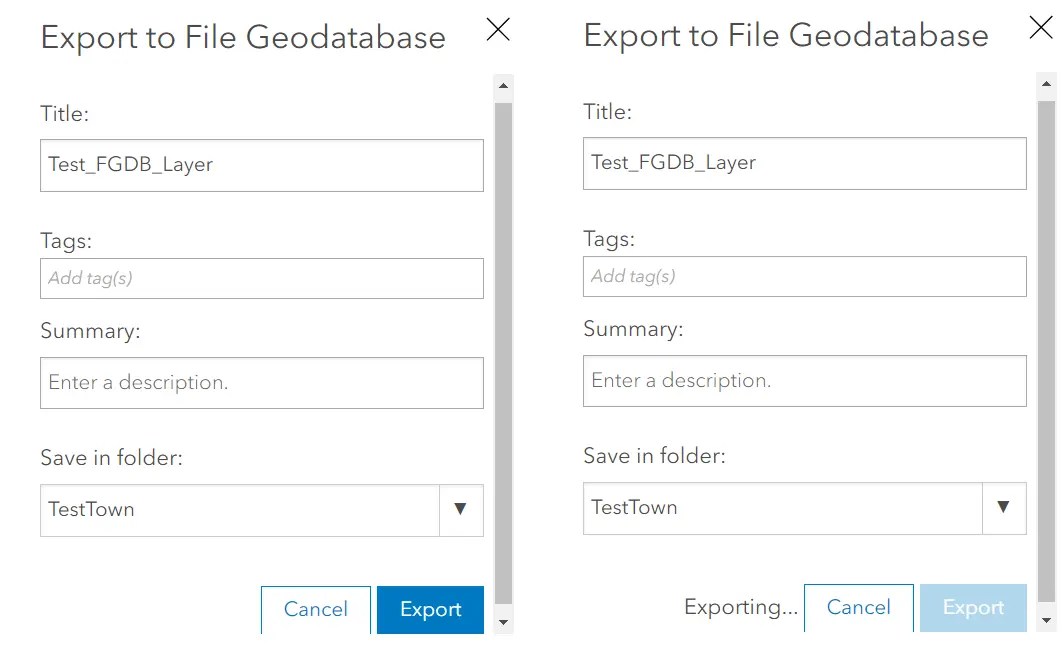The height and width of the screenshot is (653, 1062).
Task: Click the right dialog's scrollbar down arrow
Action: click(1046, 620)
